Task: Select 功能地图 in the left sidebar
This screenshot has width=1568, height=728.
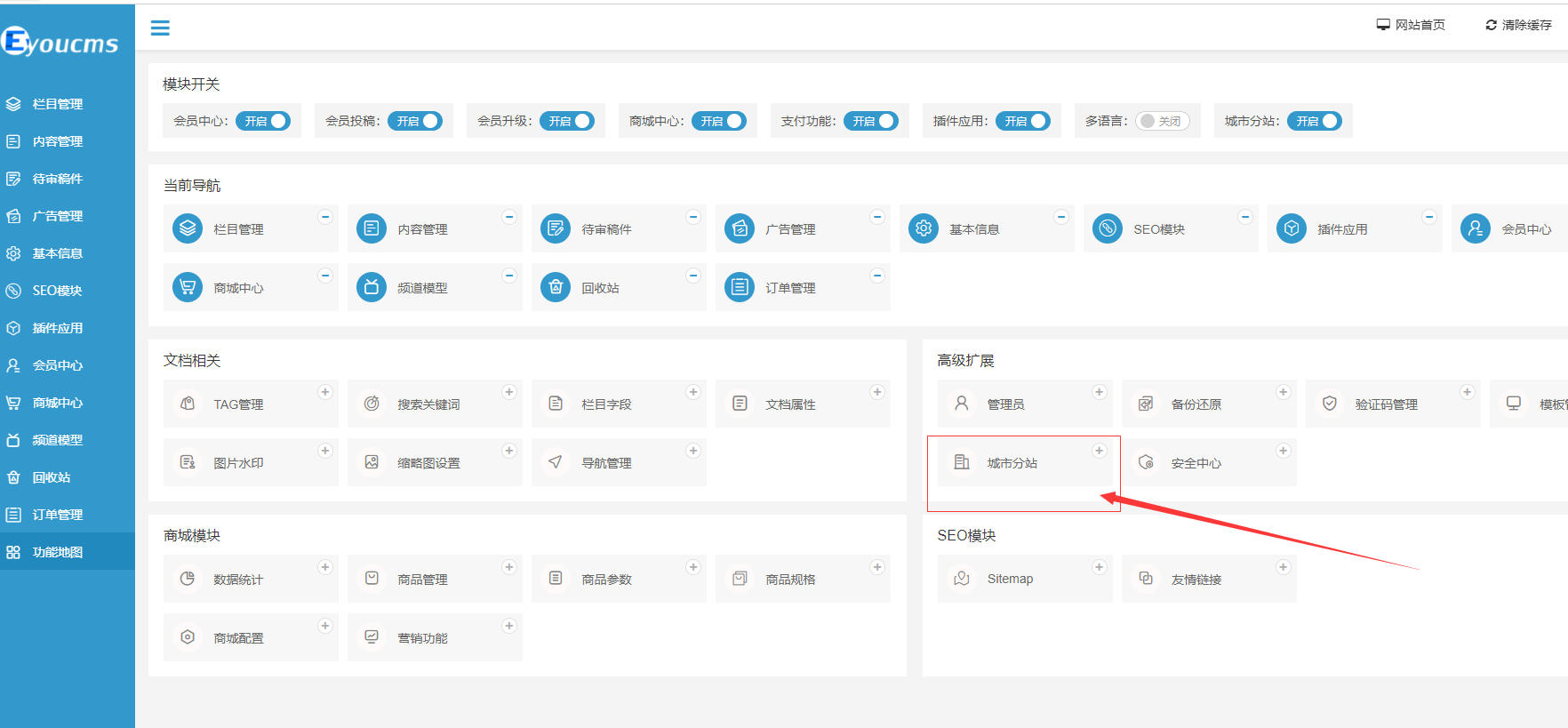Action: 58,552
